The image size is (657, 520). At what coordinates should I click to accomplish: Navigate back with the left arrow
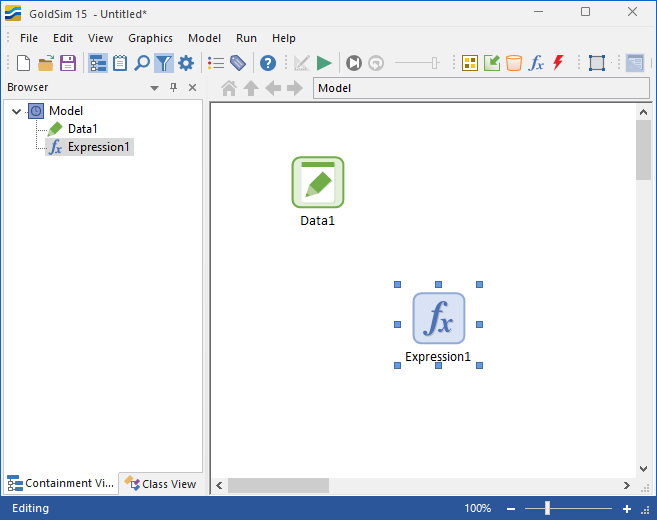[273, 88]
